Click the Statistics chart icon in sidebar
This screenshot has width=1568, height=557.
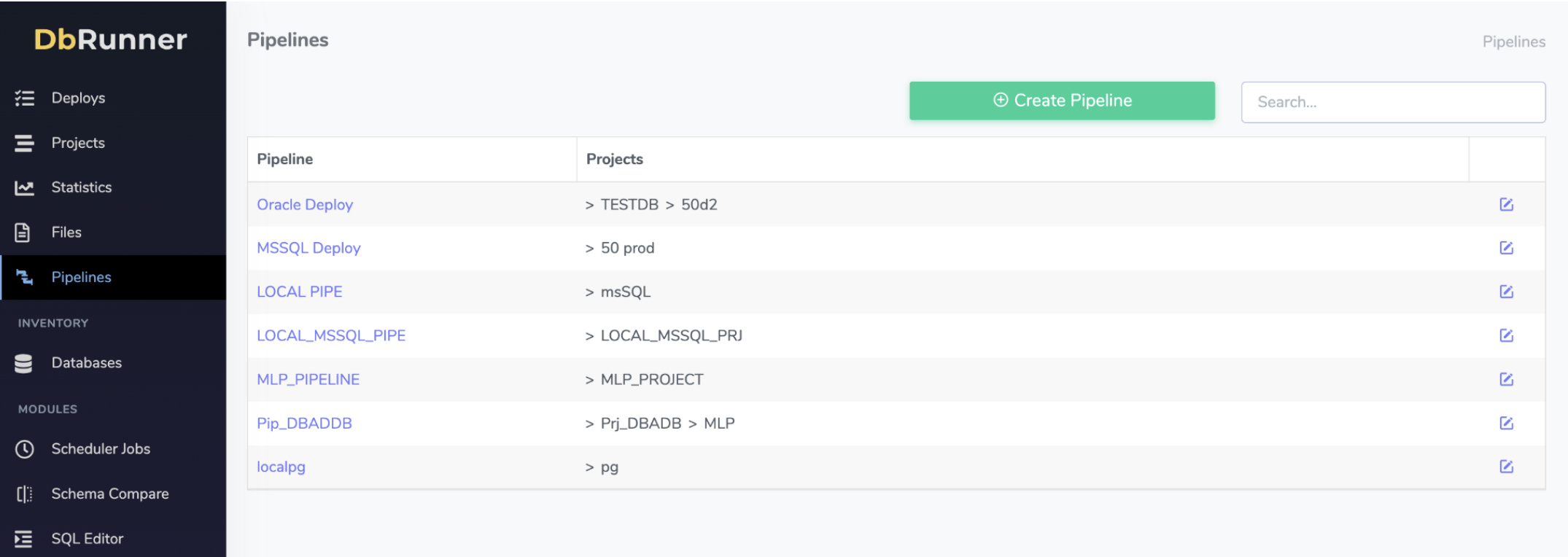point(24,188)
